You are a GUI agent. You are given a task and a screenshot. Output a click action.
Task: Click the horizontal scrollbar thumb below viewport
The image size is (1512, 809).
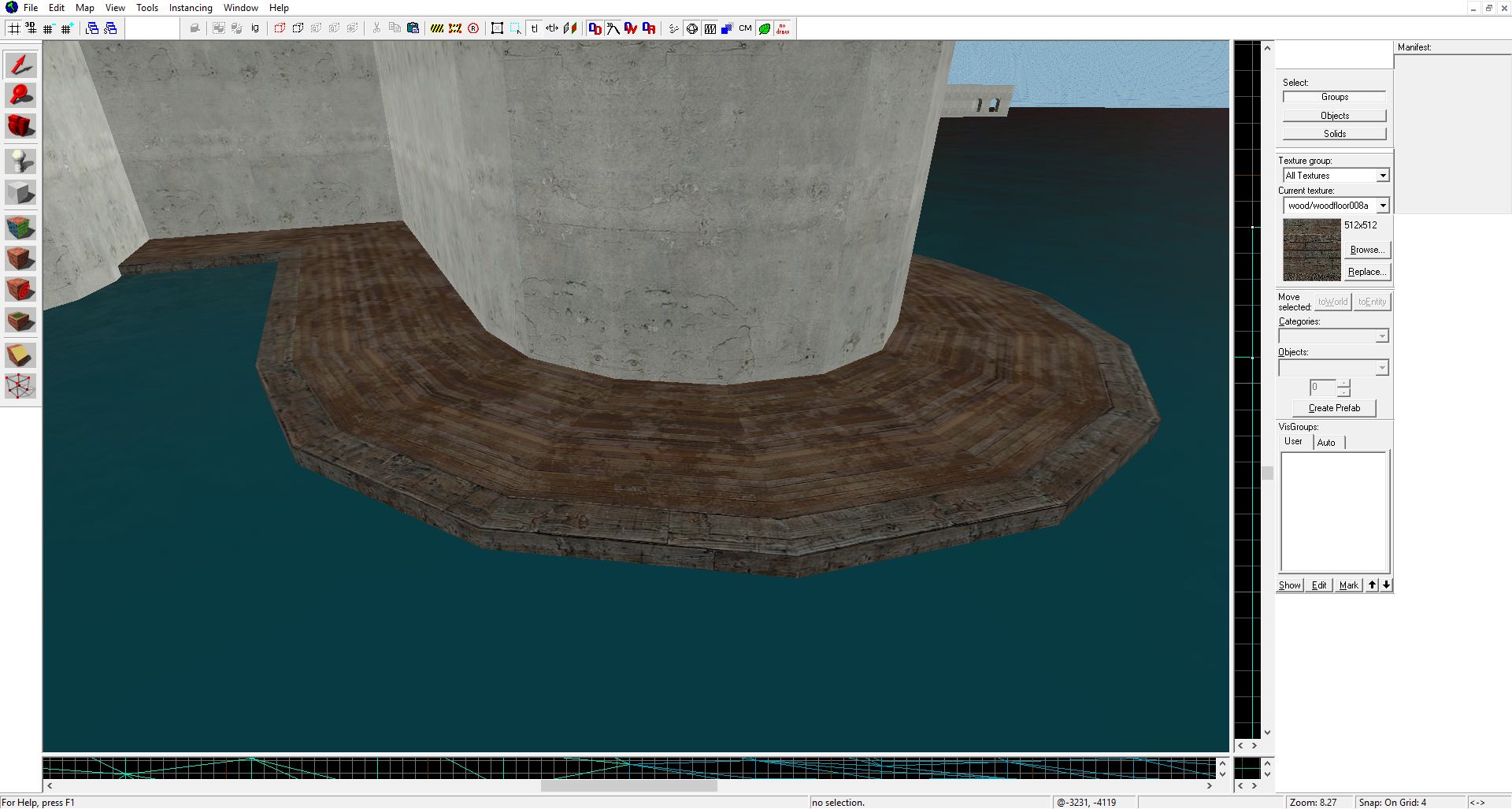[628, 785]
